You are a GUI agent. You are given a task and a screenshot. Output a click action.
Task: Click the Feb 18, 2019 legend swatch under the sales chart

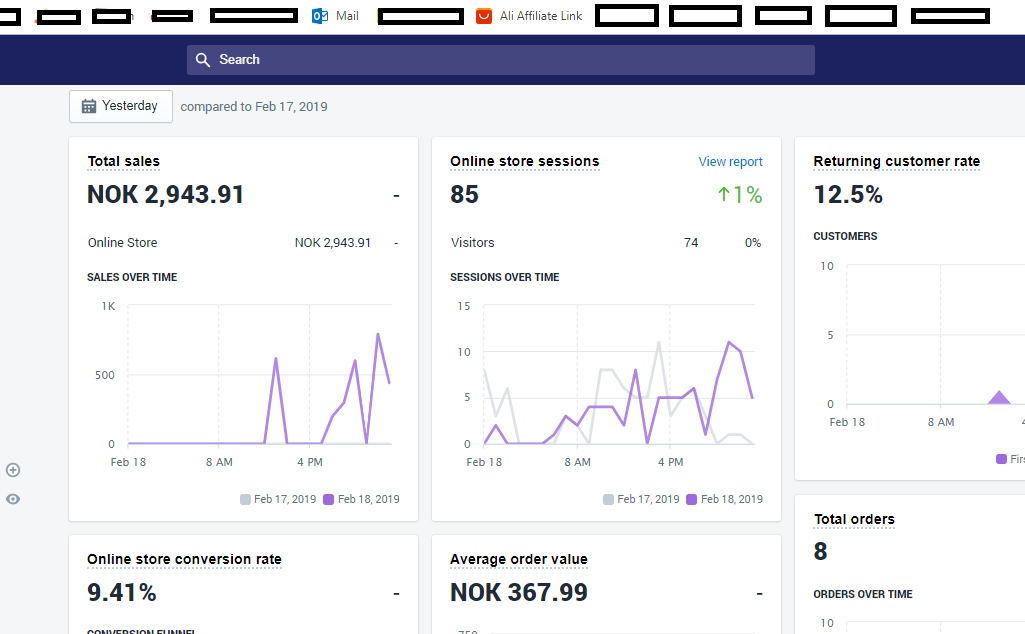[x=328, y=499]
